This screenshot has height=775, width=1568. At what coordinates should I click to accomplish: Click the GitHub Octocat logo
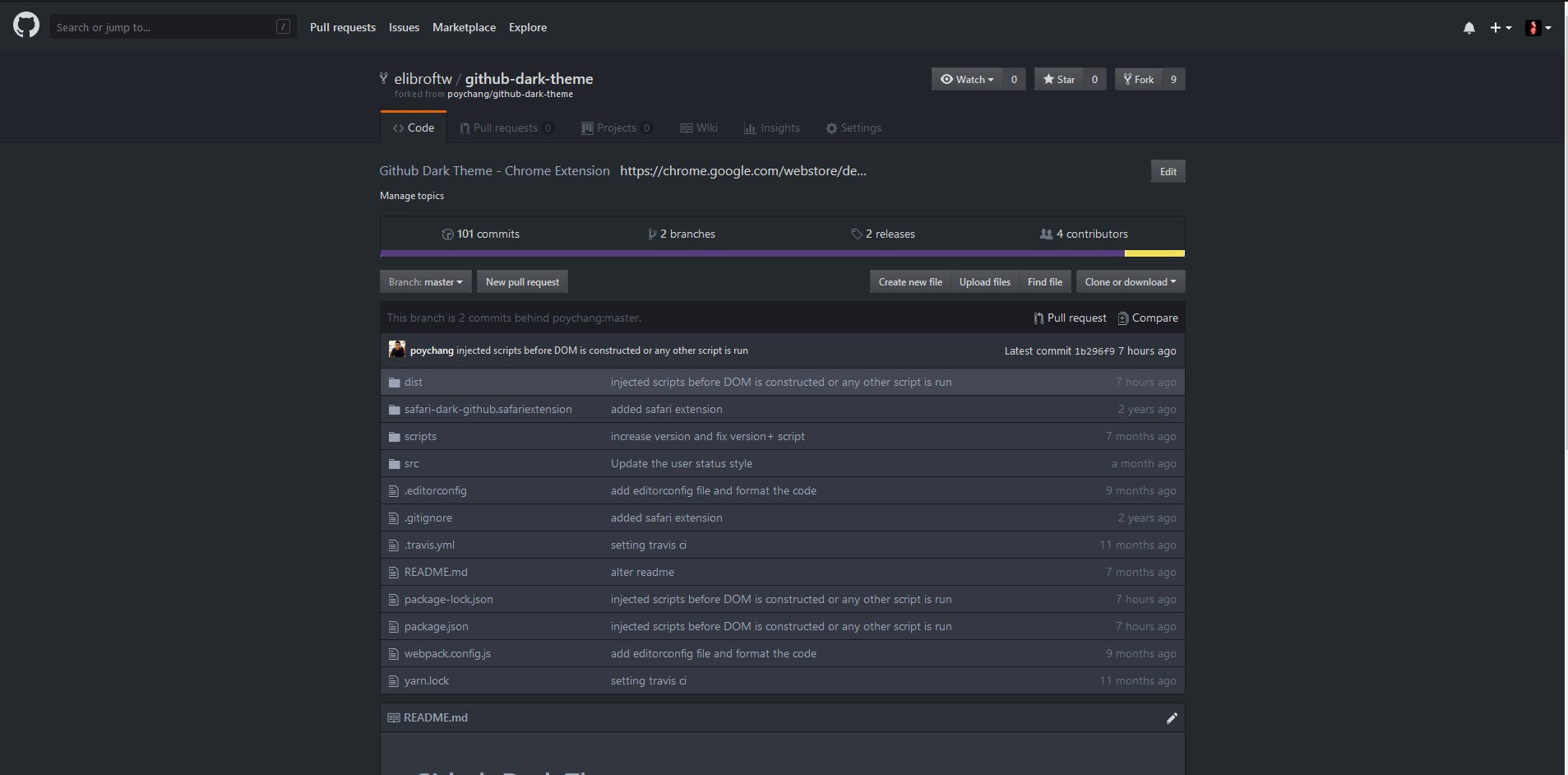point(26,26)
